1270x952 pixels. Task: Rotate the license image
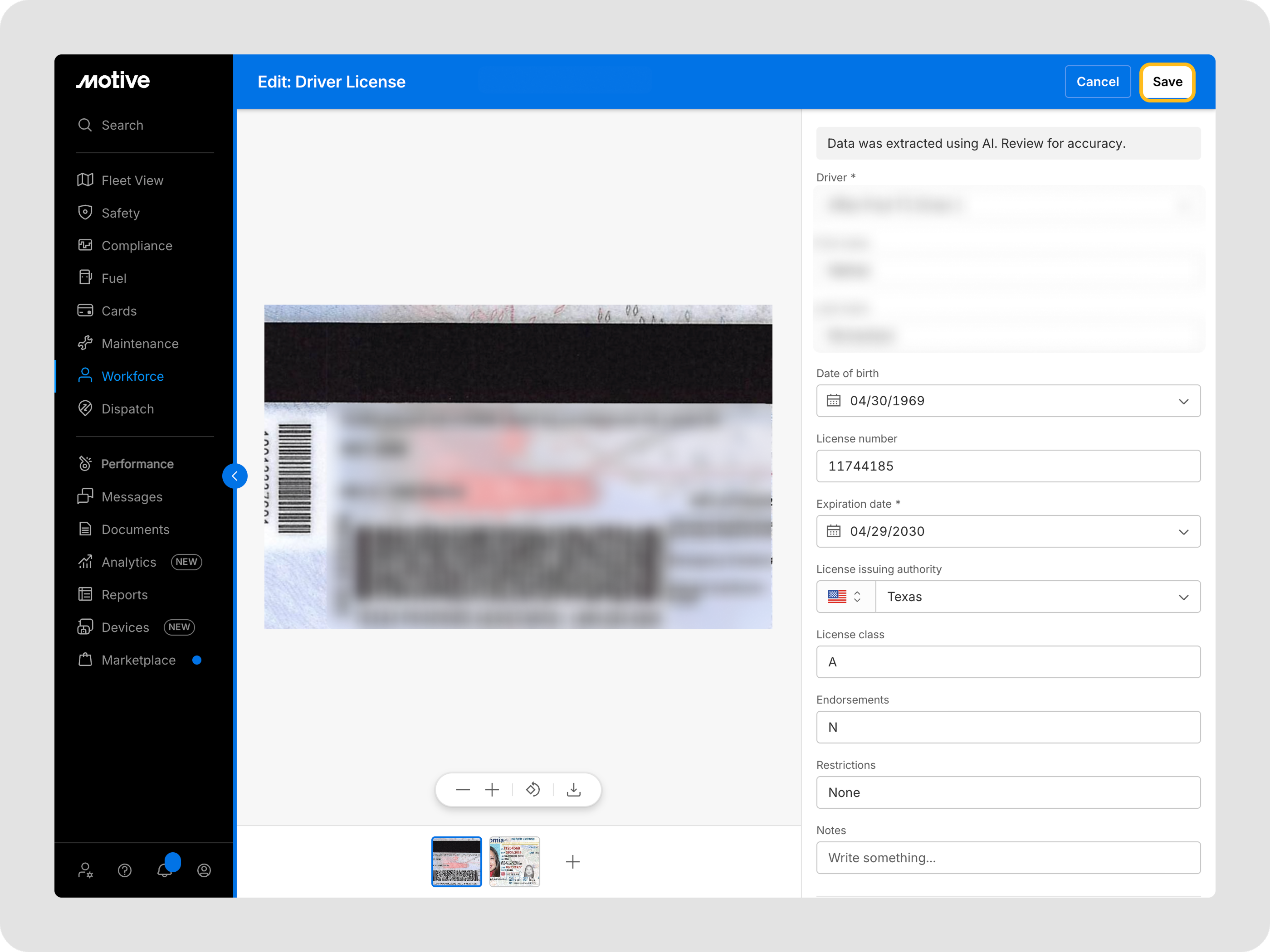[533, 790]
